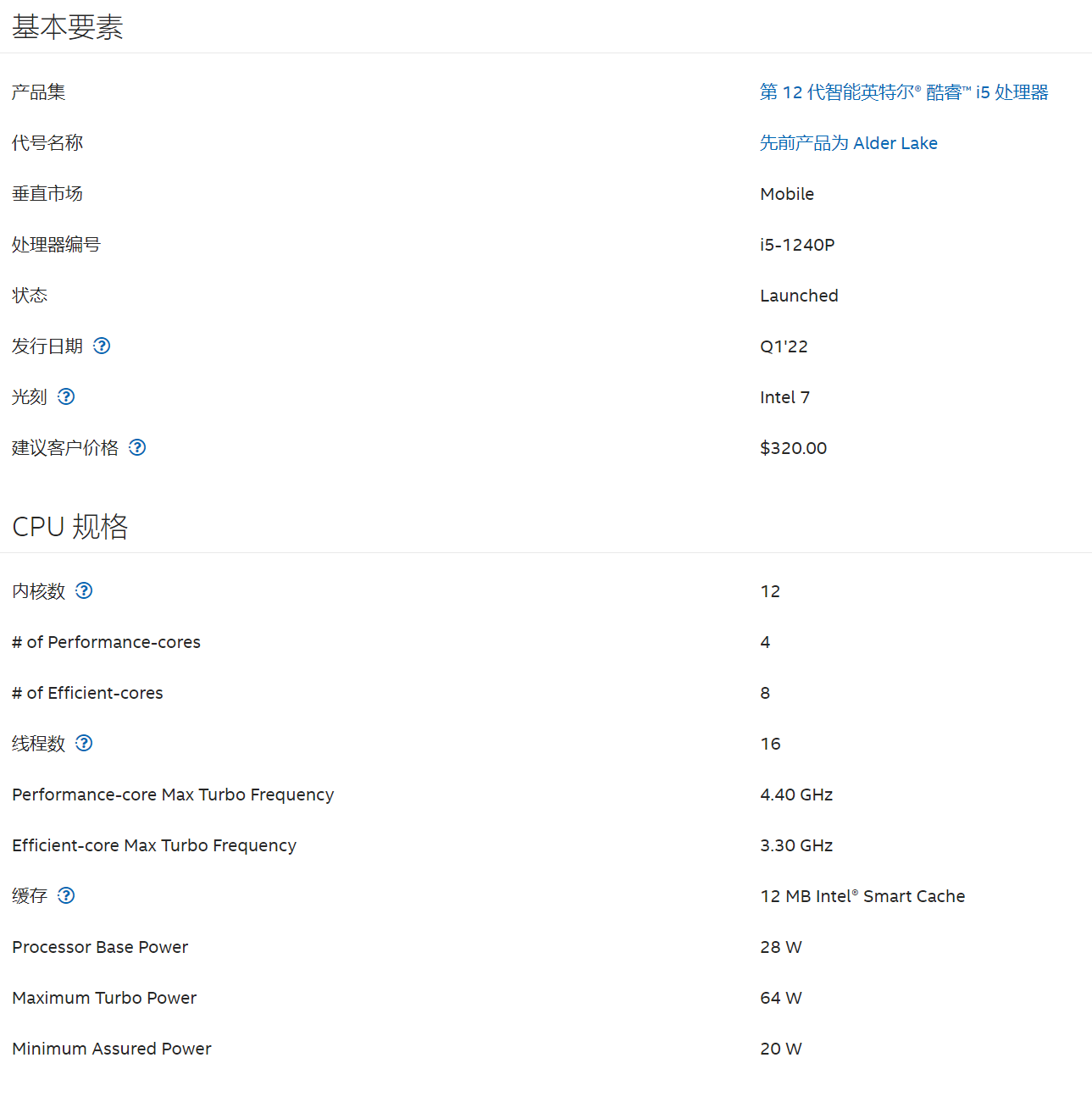Open help icon beside 缓存
The image size is (1092, 1102).
(x=66, y=895)
